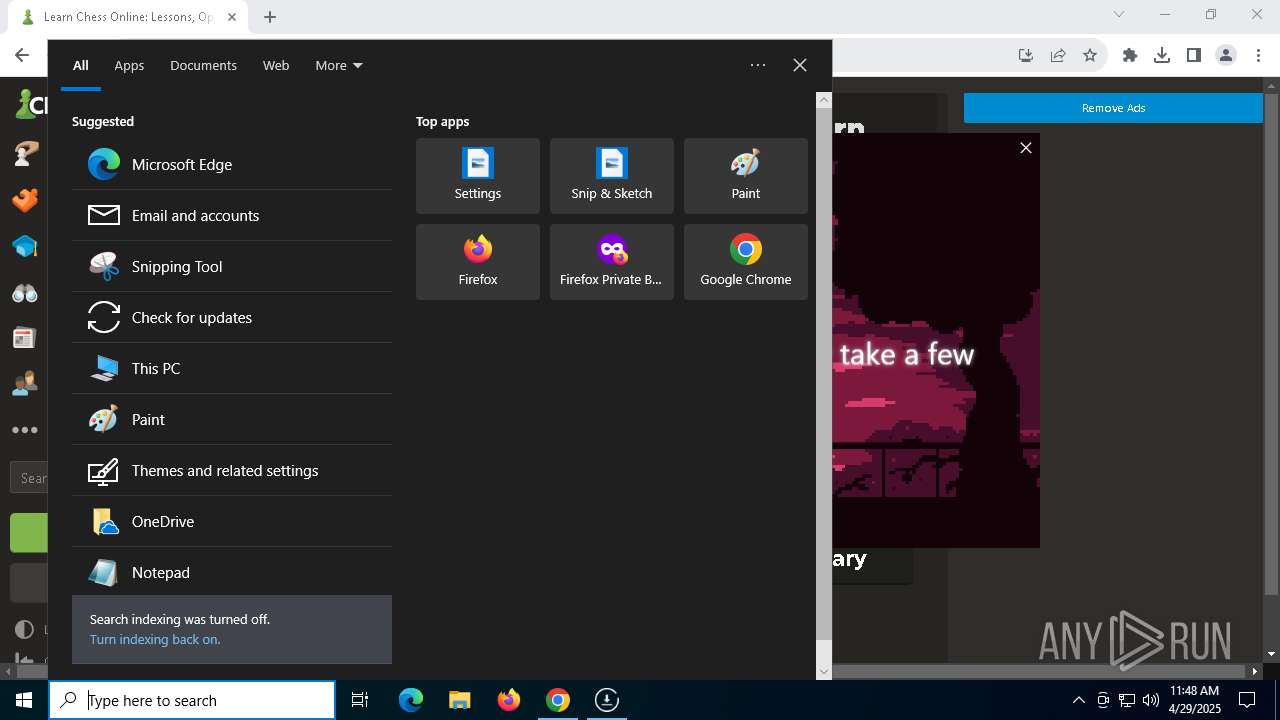Close the Learn Chess Online tab

(x=232, y=17)
